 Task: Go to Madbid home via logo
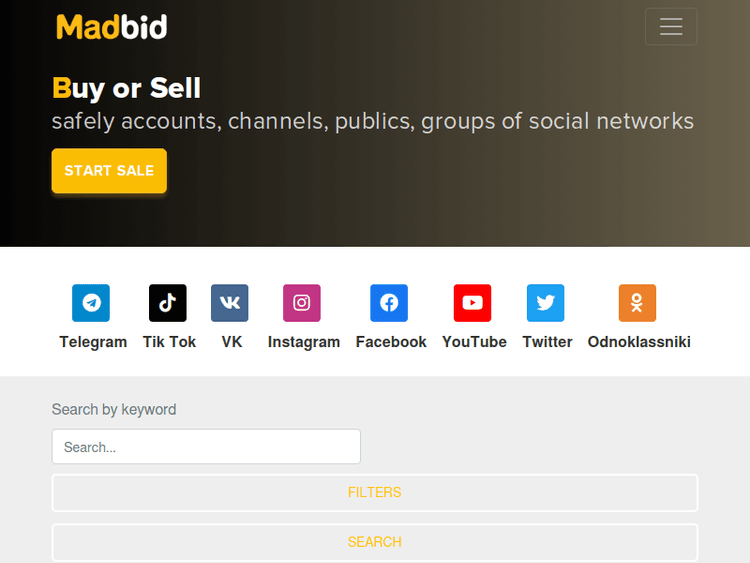coord(112,27)
